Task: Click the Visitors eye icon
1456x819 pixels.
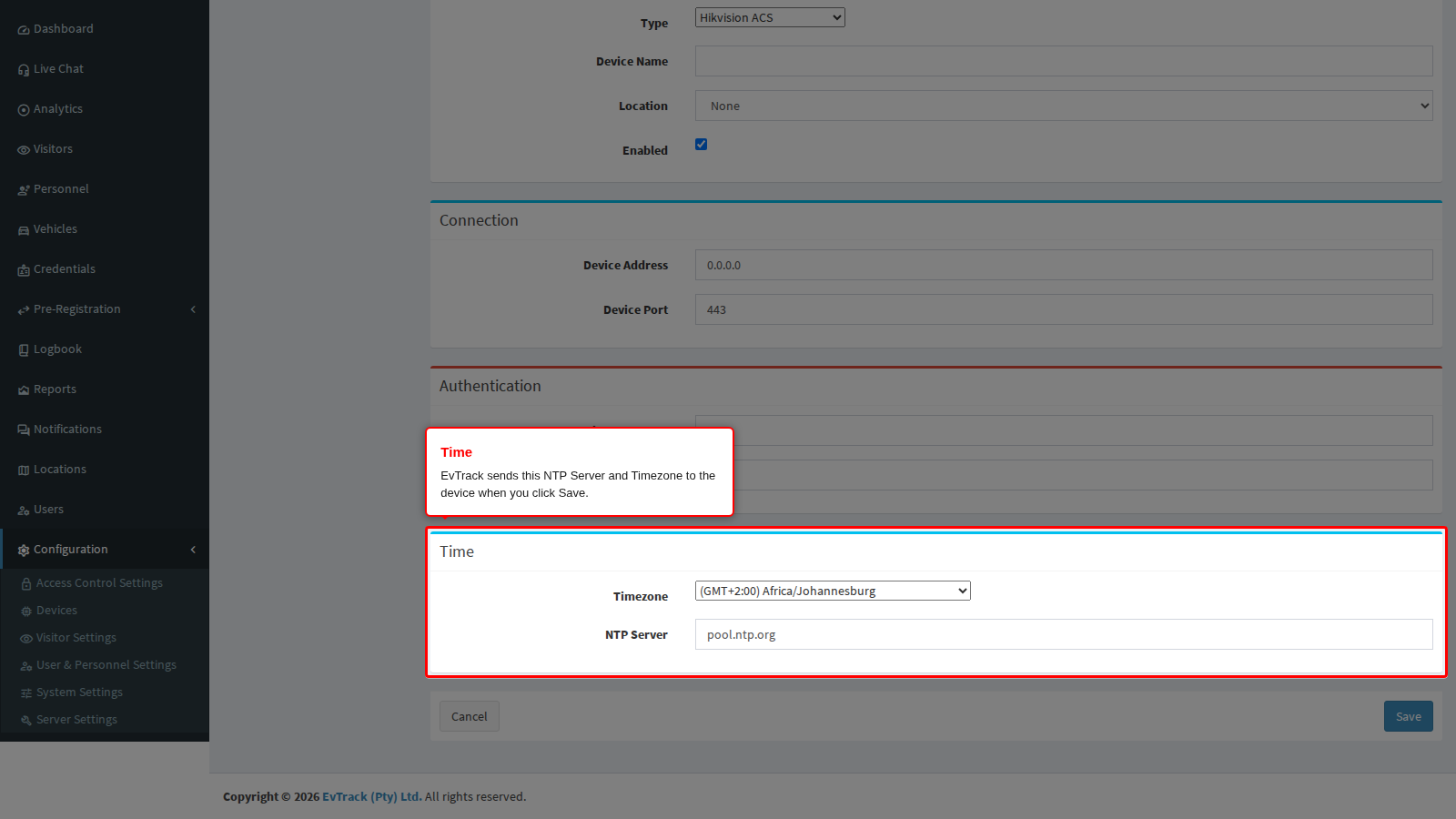Action: 24,150
